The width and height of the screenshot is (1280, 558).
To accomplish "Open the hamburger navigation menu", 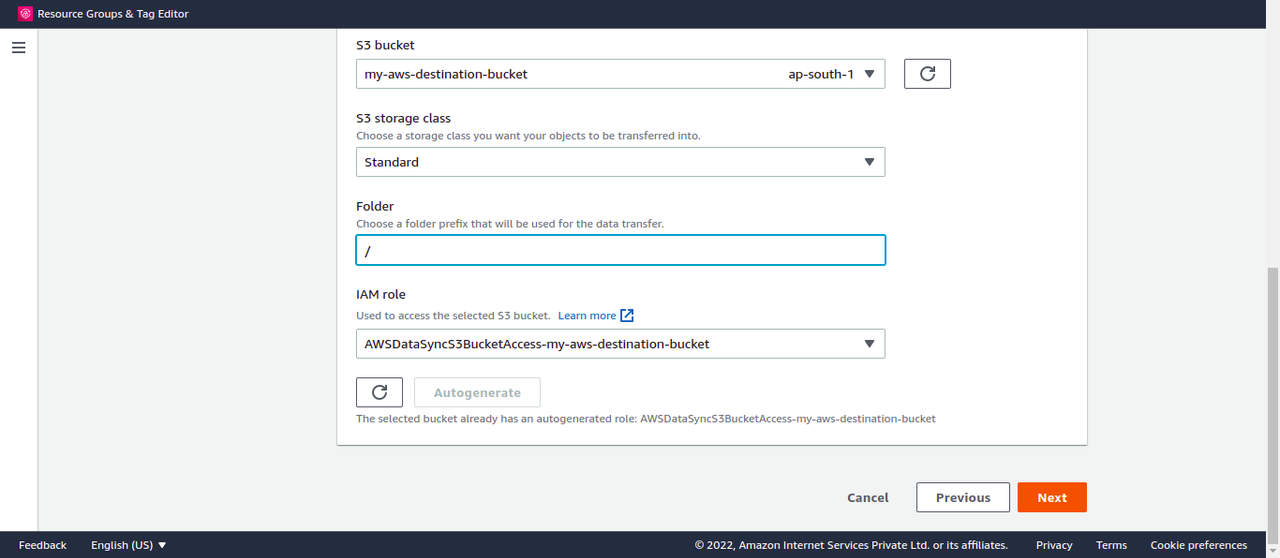I will tap(18, 48).
